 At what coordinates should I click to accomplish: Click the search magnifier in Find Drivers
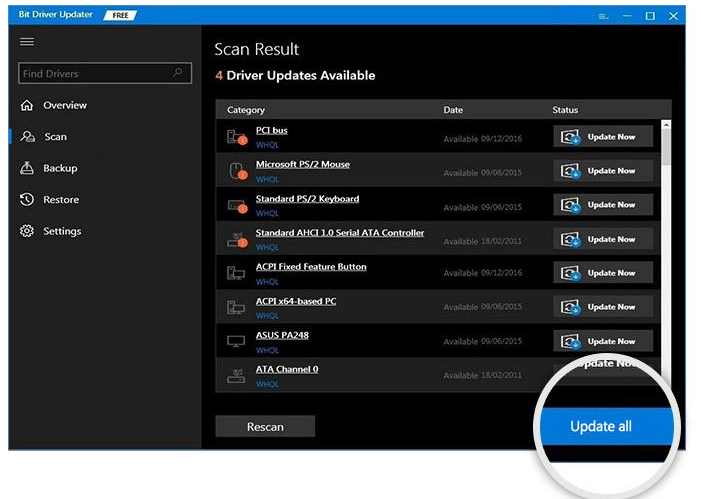(177, 72)
